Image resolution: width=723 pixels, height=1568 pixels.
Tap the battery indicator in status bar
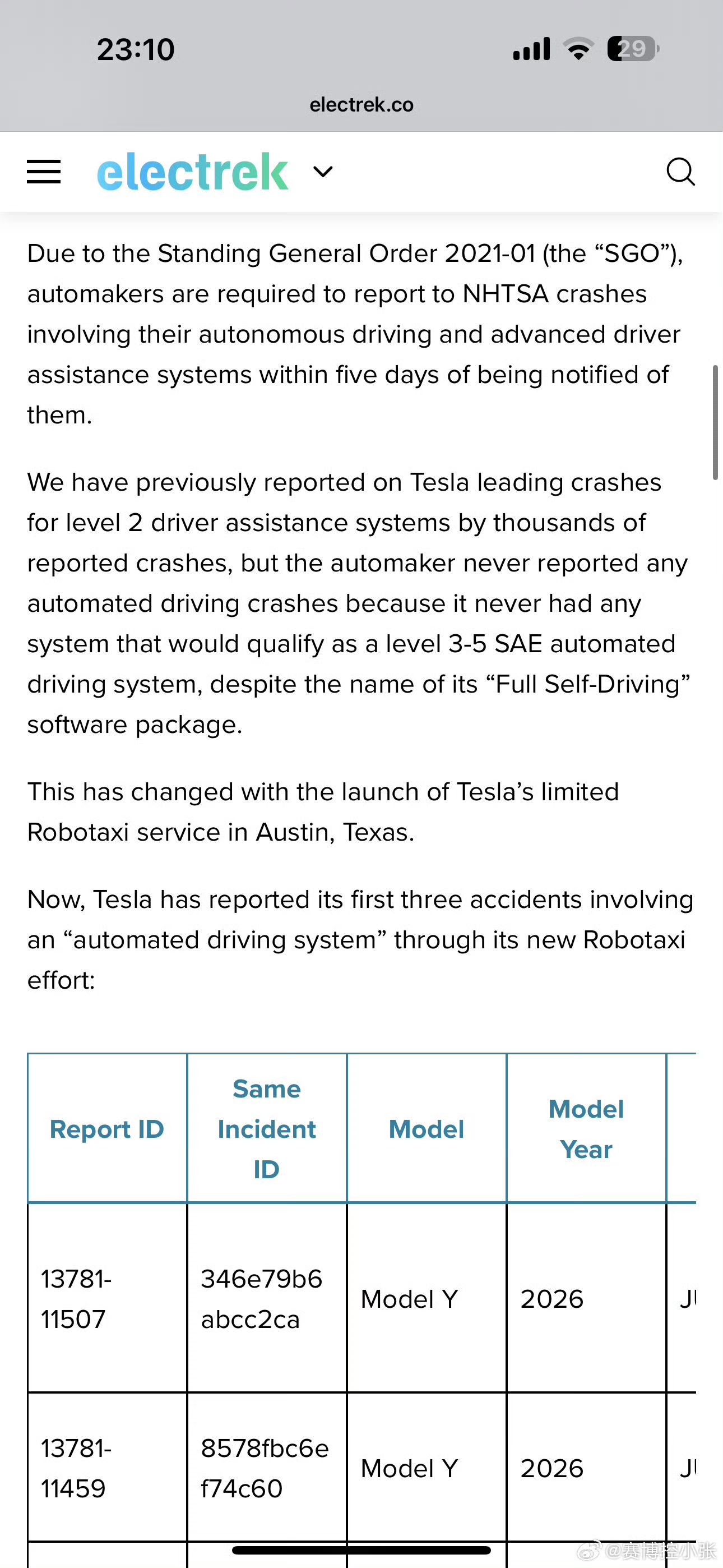click(x=632, y=49)
